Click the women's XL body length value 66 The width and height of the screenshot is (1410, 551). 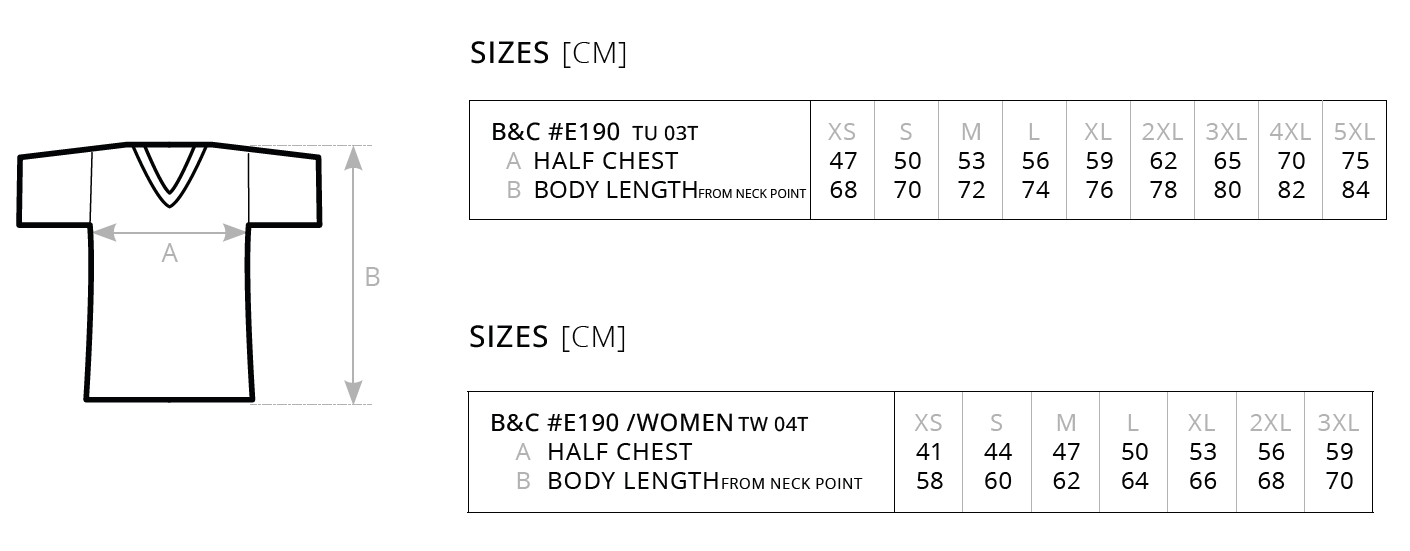point(1202,481)
